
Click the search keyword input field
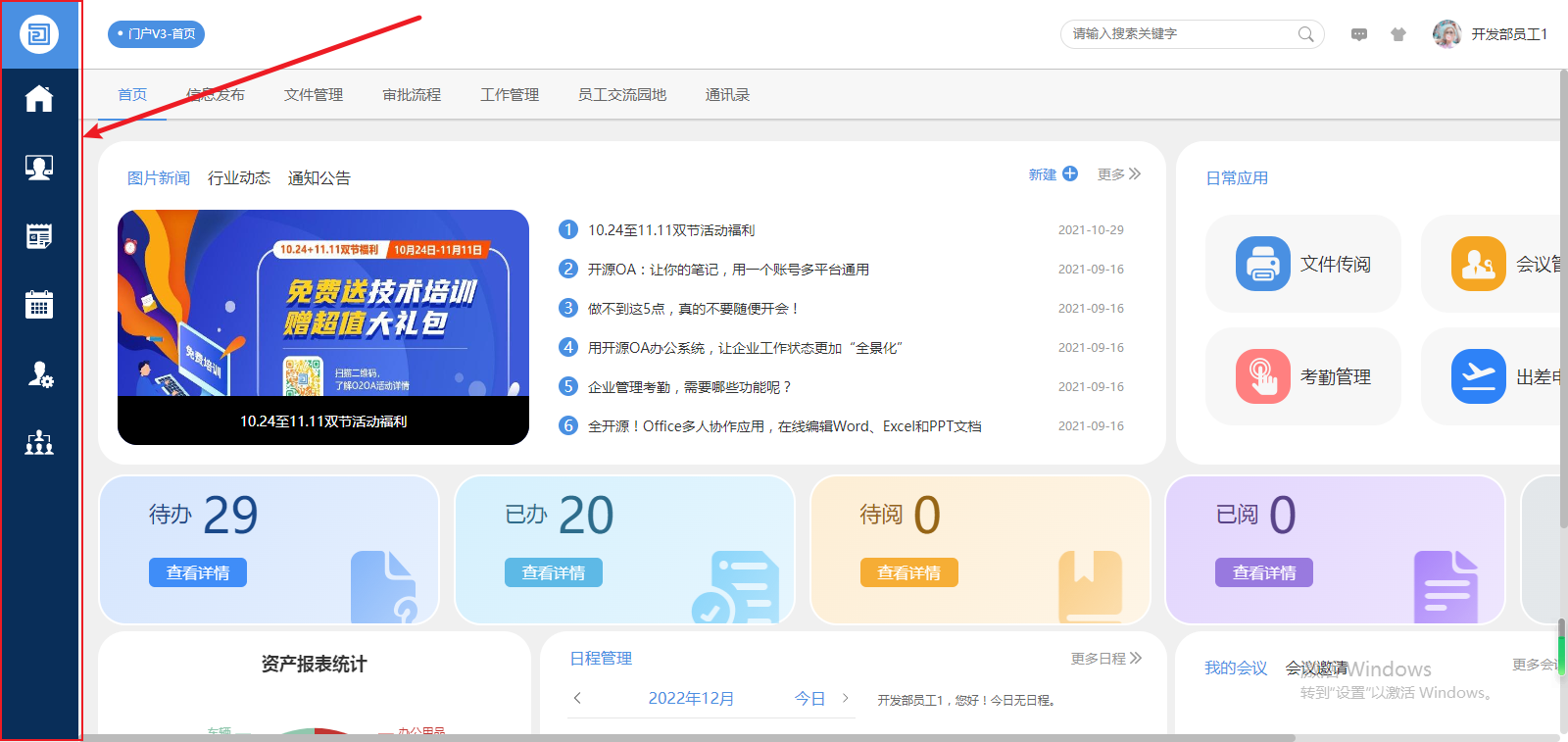pos(1176,34)
